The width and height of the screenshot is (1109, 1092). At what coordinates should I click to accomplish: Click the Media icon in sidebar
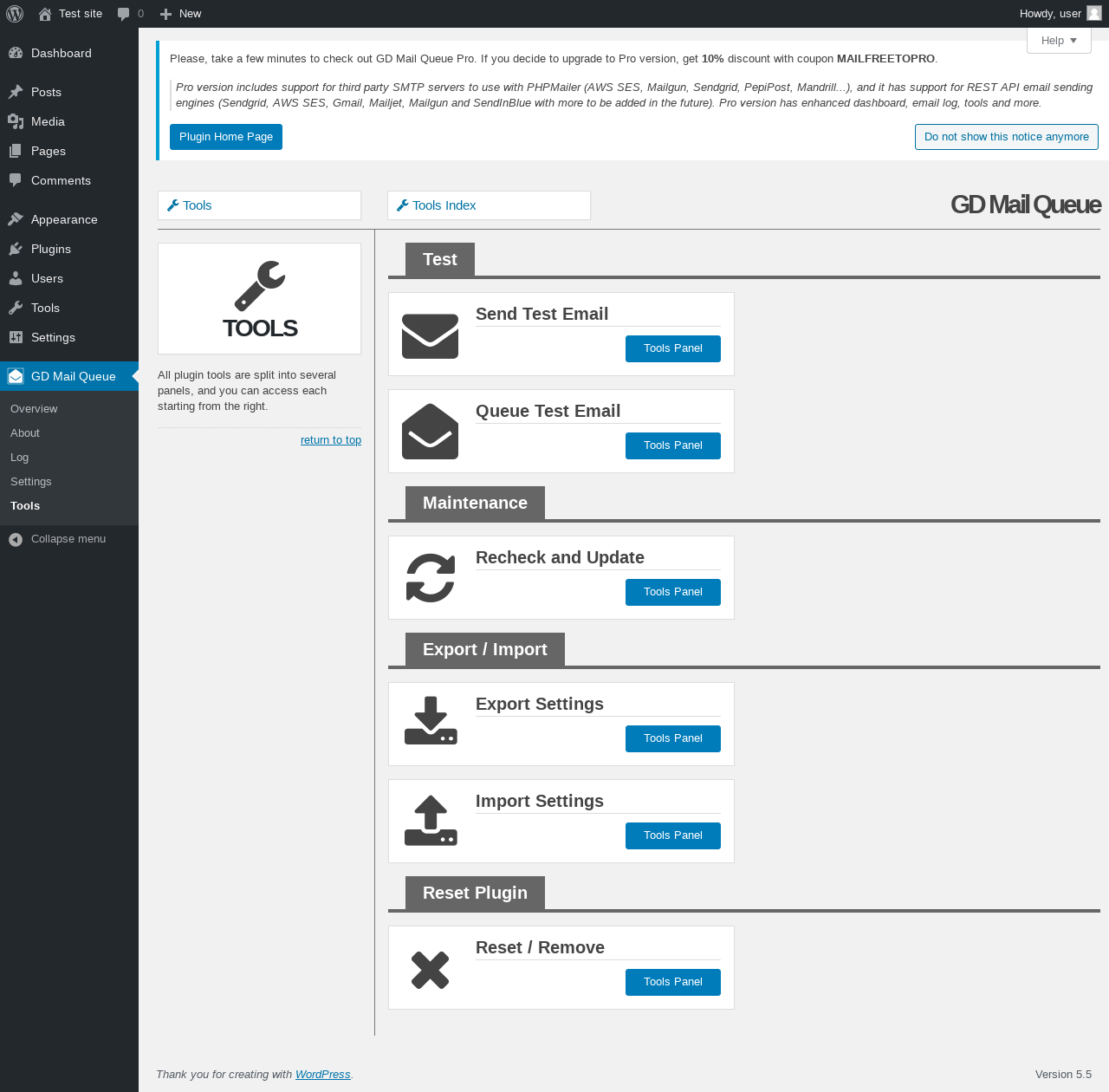pos(16,121)
